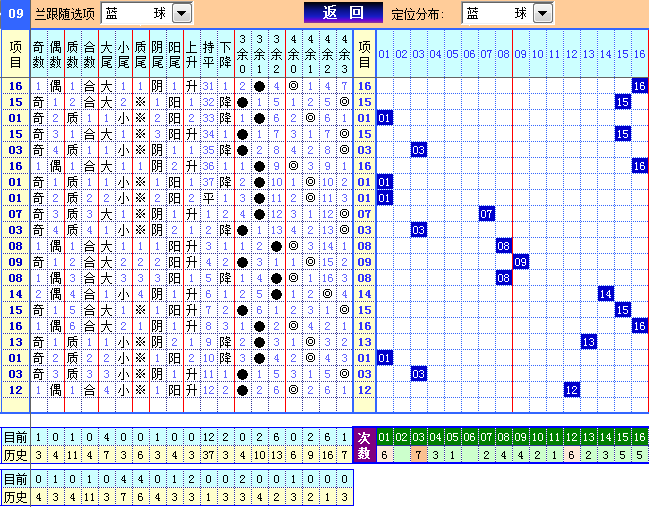Screen dimensions: 649x507
Task: Click green 01 header in 次数 row
Action: point(385,437)
